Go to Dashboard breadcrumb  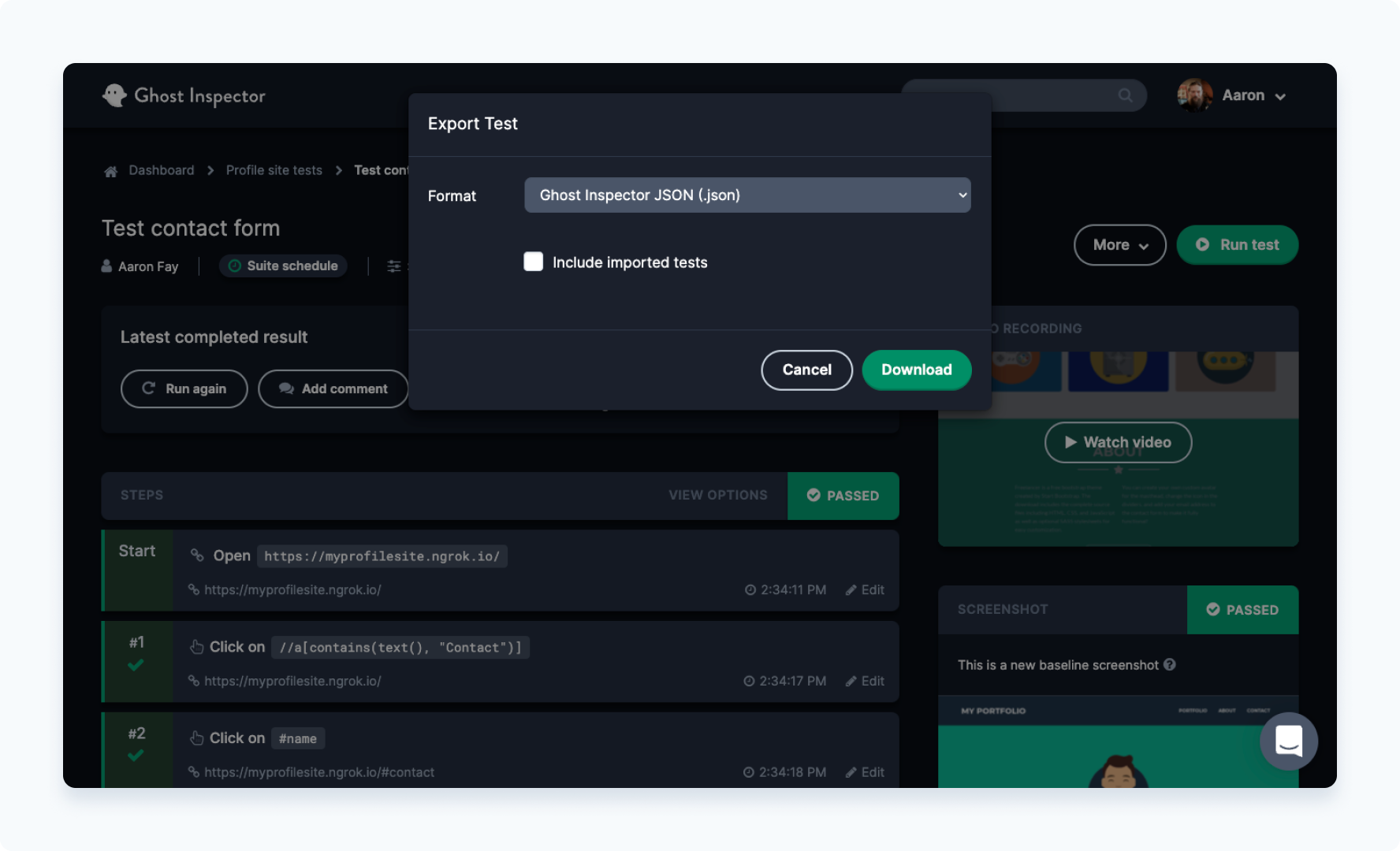tap(162, 170)
